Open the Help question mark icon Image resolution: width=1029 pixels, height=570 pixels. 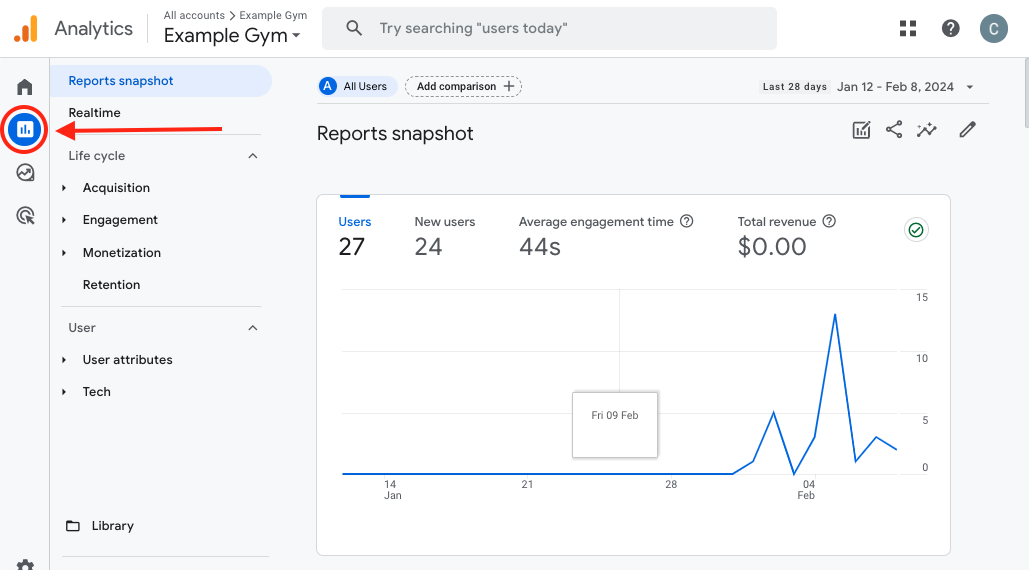950,28
